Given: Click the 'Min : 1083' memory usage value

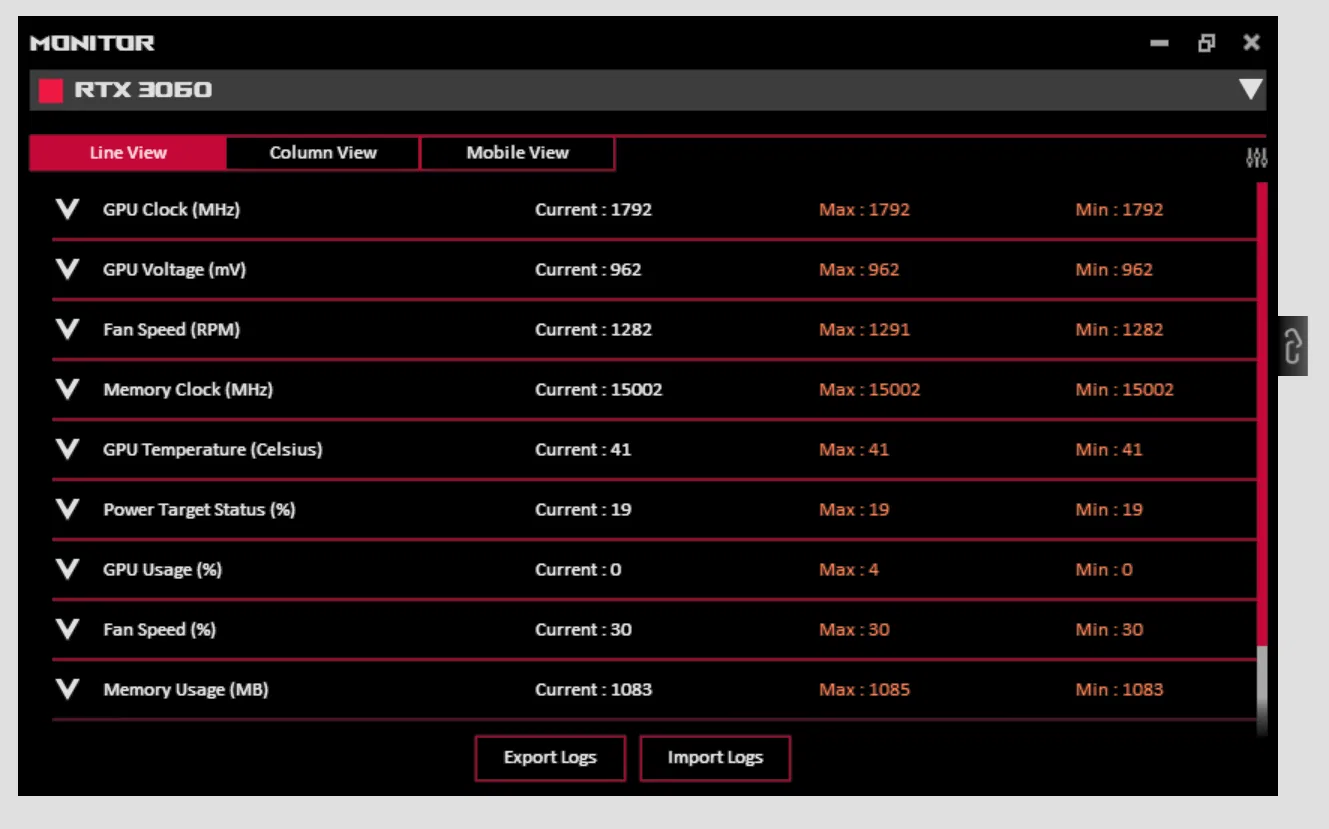Looking at the screenshot, I should coord(1119,690).
